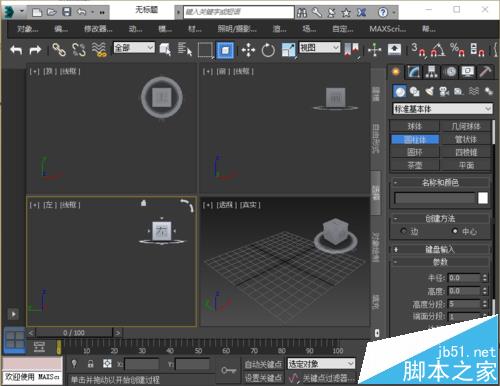
Task: Open the 3ds Max application menu logo
Action: 8,12
